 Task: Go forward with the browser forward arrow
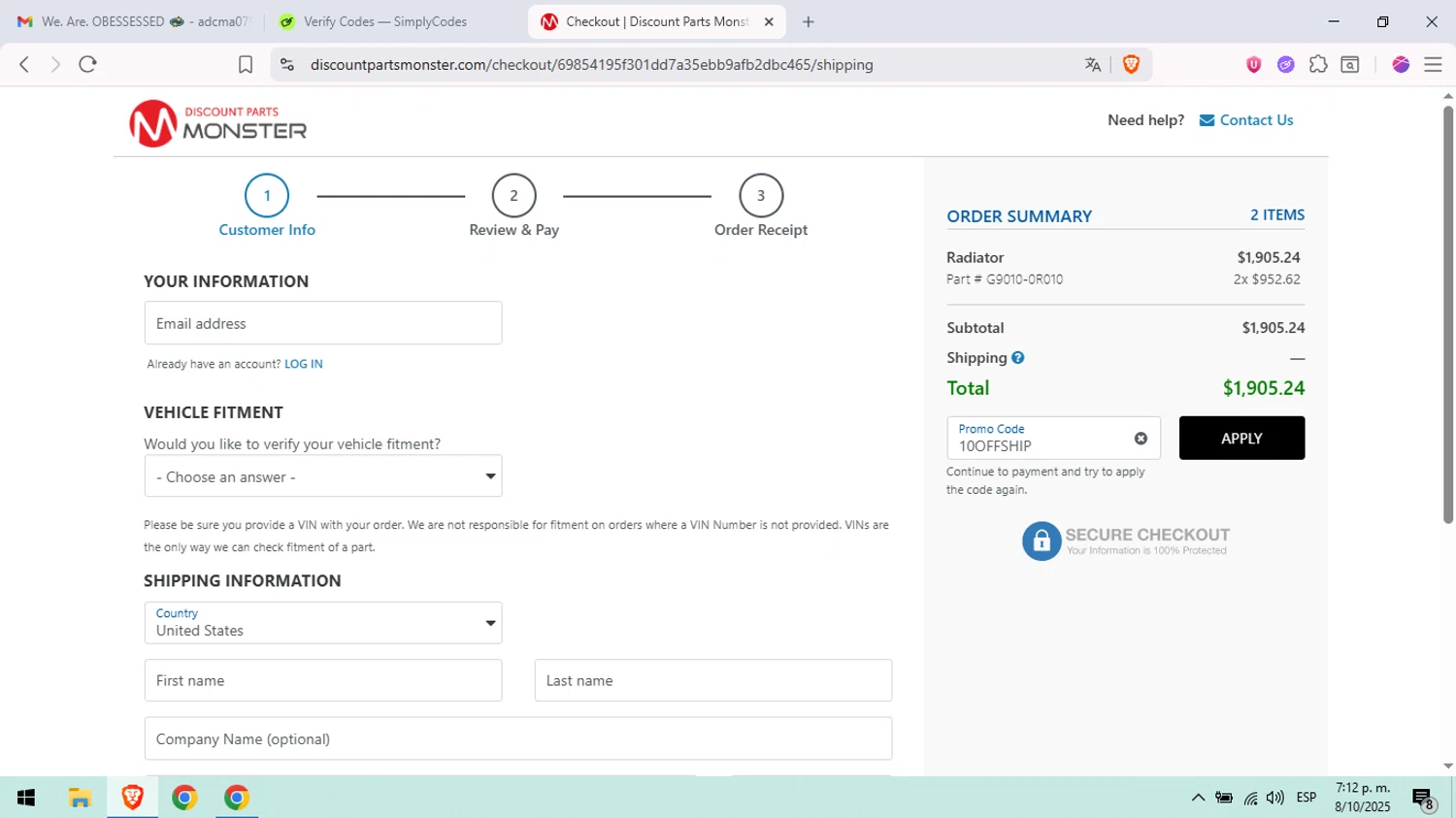click(x=55, y=64)
